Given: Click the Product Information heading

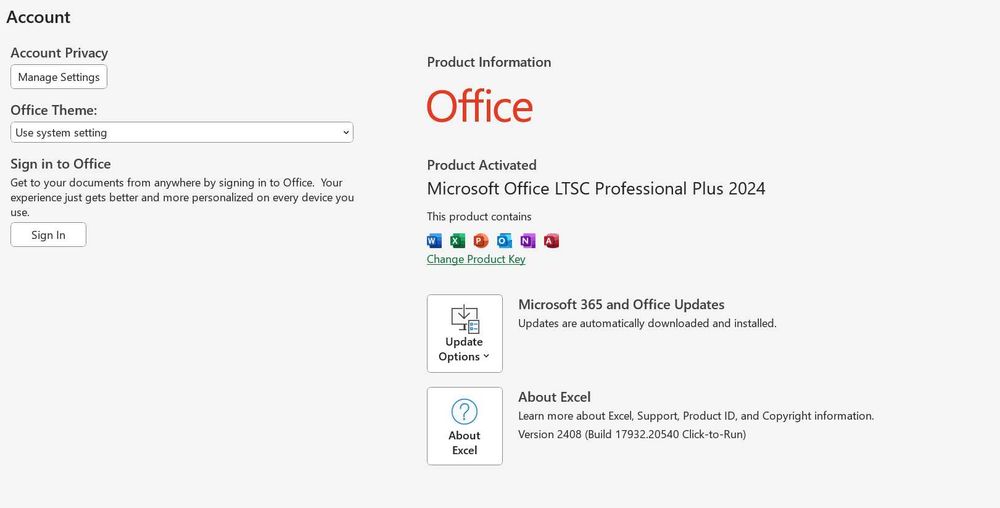Looking at the screenshot, I should tap(489, 62).
